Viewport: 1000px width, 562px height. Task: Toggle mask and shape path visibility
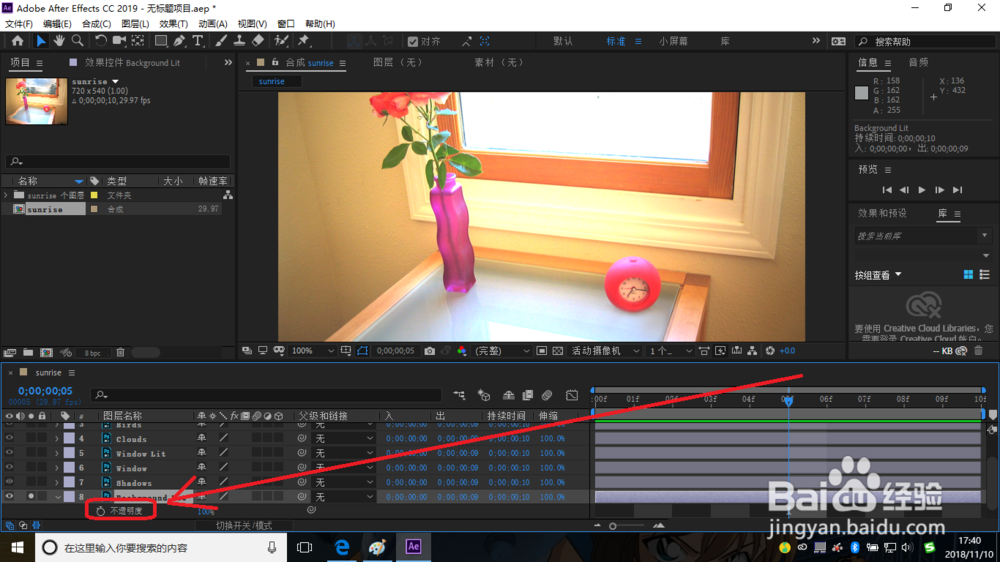(x=362, y=351)
